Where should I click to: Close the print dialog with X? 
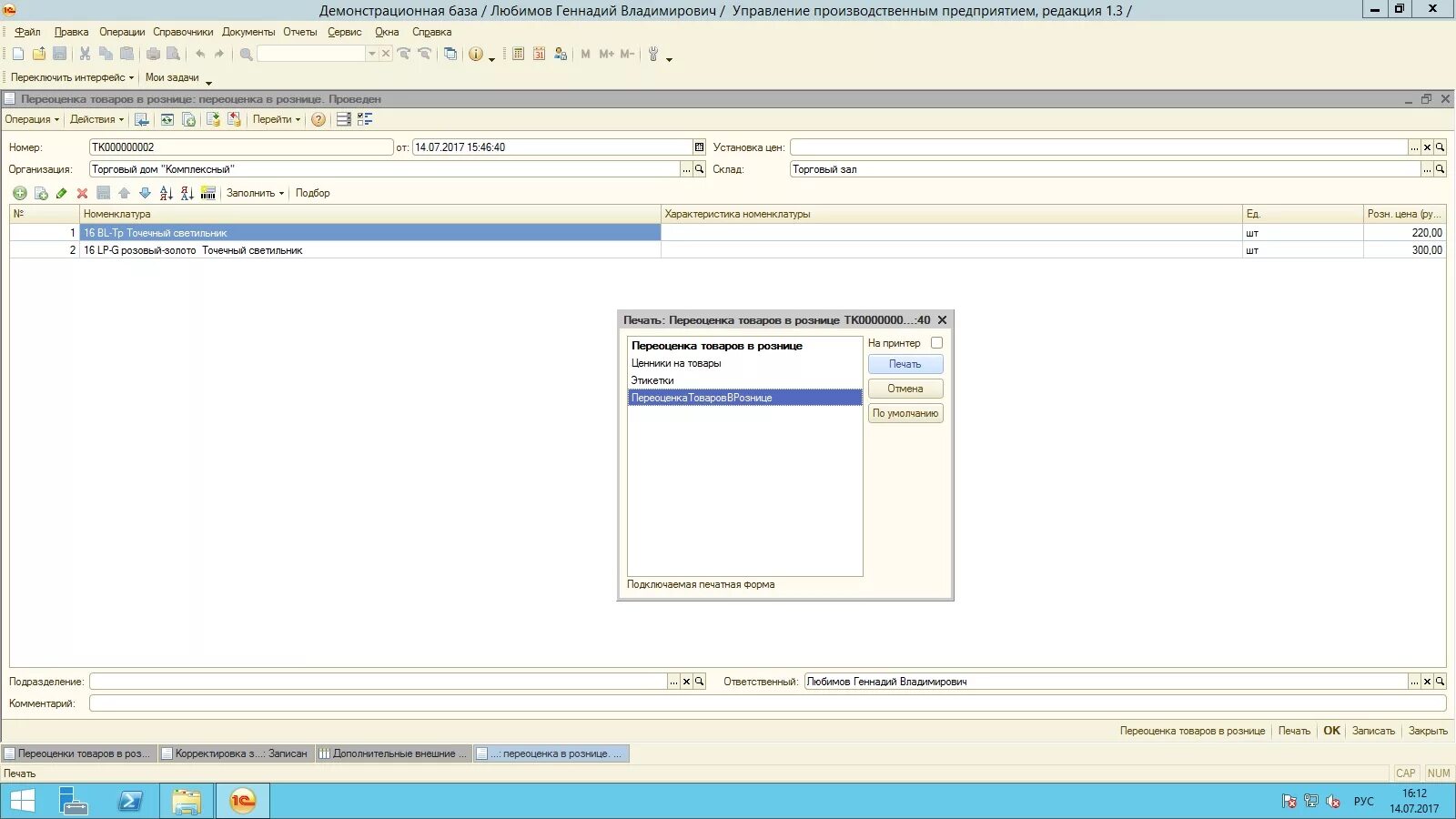[x=942, y=320]
